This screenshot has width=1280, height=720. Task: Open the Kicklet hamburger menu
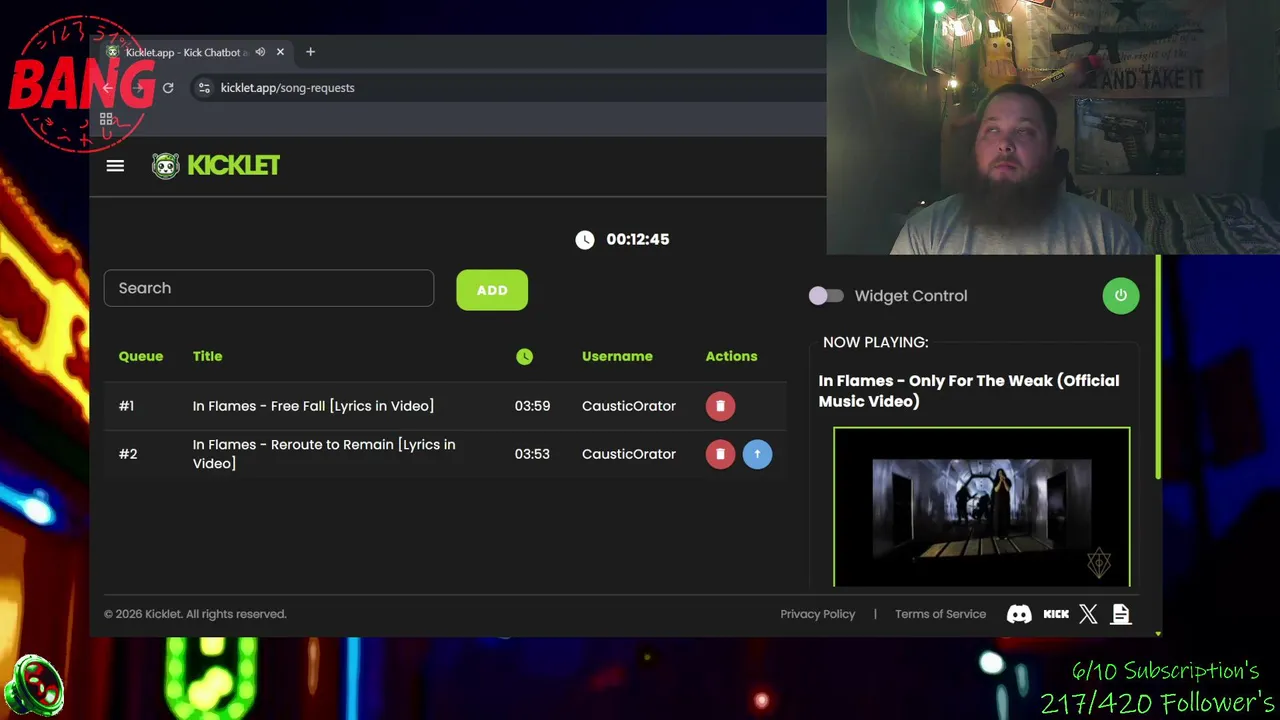115,166
